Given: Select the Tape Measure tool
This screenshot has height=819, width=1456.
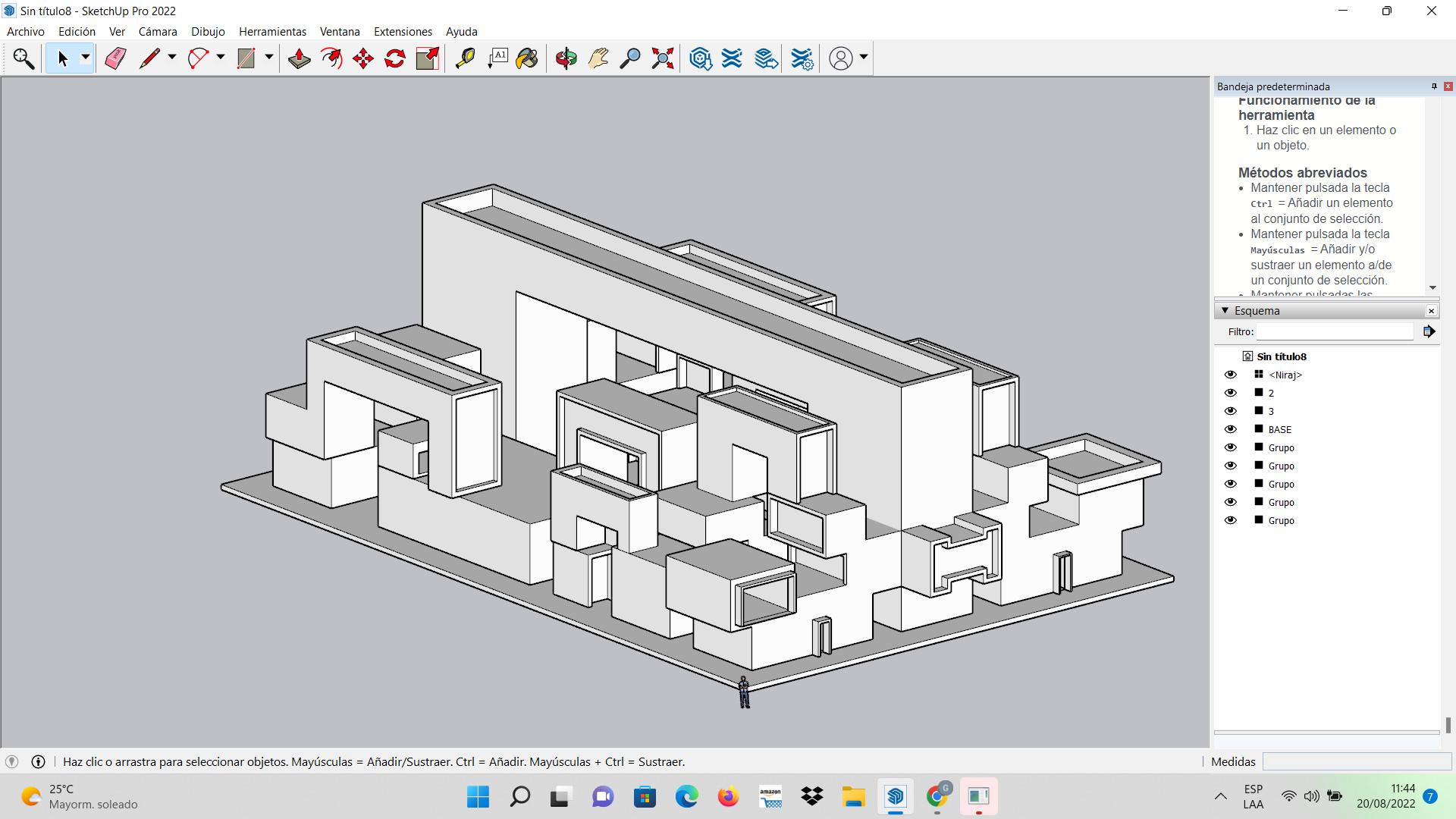Looking at the screenshot, I should coord(465,58).
